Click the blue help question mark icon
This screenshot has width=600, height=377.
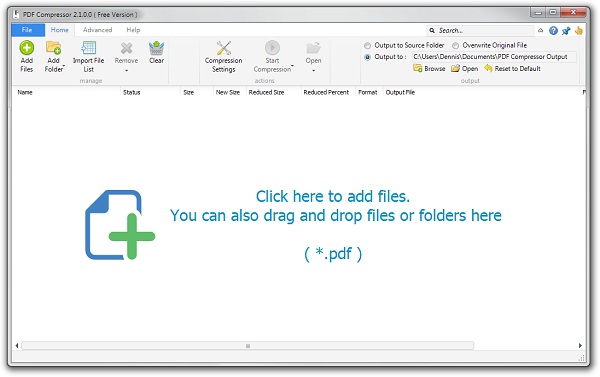click(553, 31)
